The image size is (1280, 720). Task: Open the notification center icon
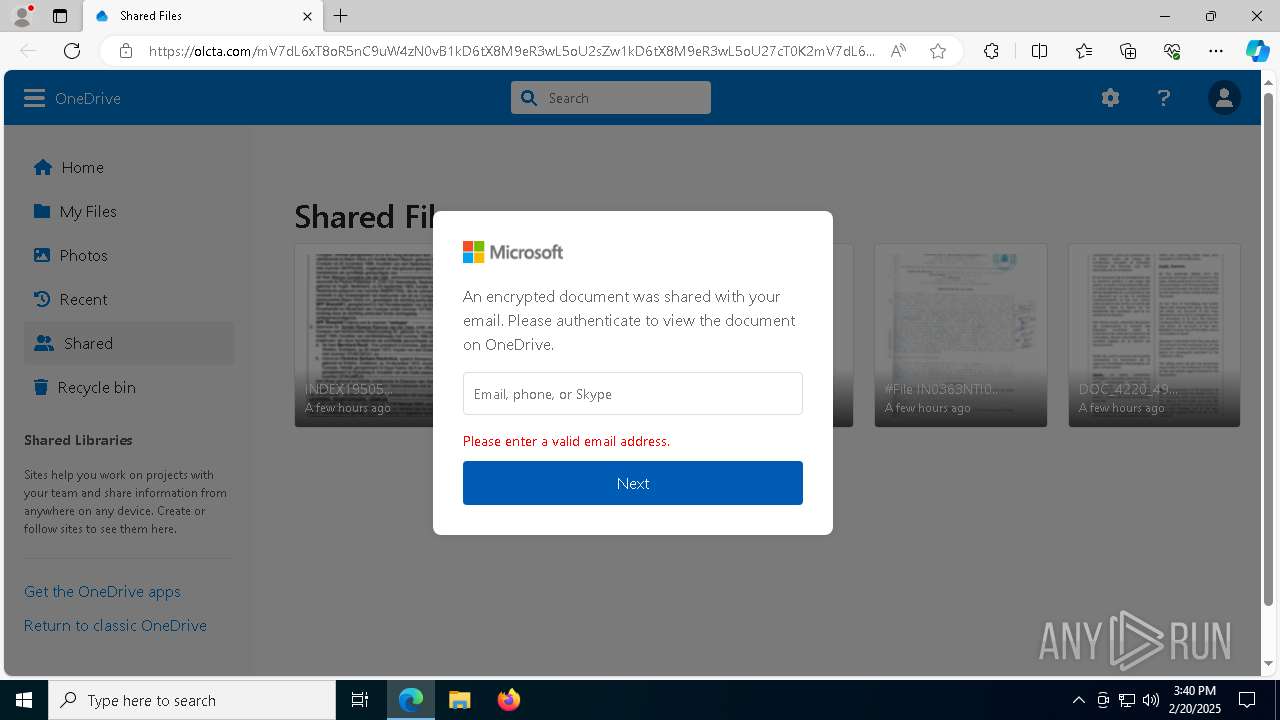pyautogui.click(x=1247, y=700)
